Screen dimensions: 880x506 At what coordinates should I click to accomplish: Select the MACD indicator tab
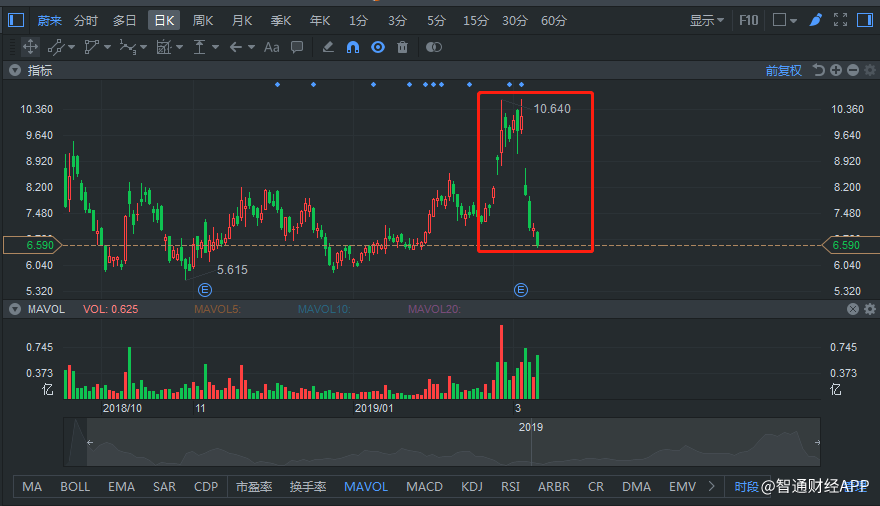(x=424, y=487)
